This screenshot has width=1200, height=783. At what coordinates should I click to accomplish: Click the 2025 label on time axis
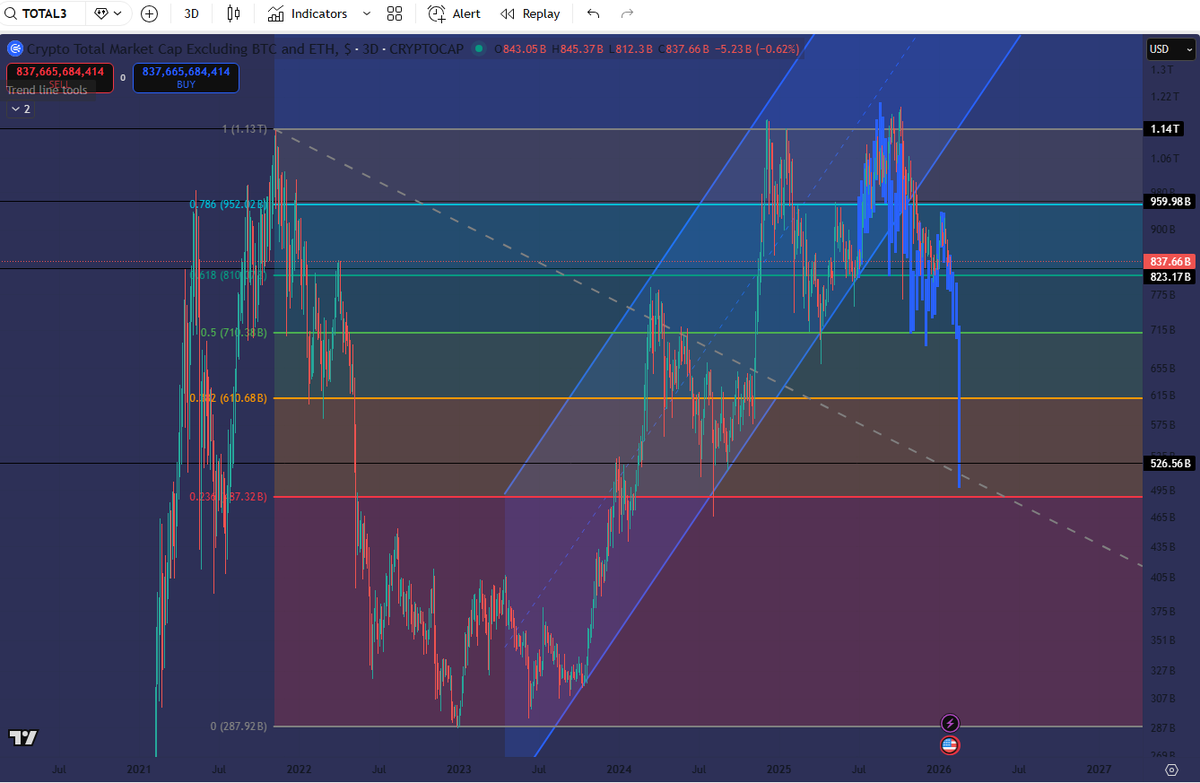pyautogui.click(x=779, y=769)
